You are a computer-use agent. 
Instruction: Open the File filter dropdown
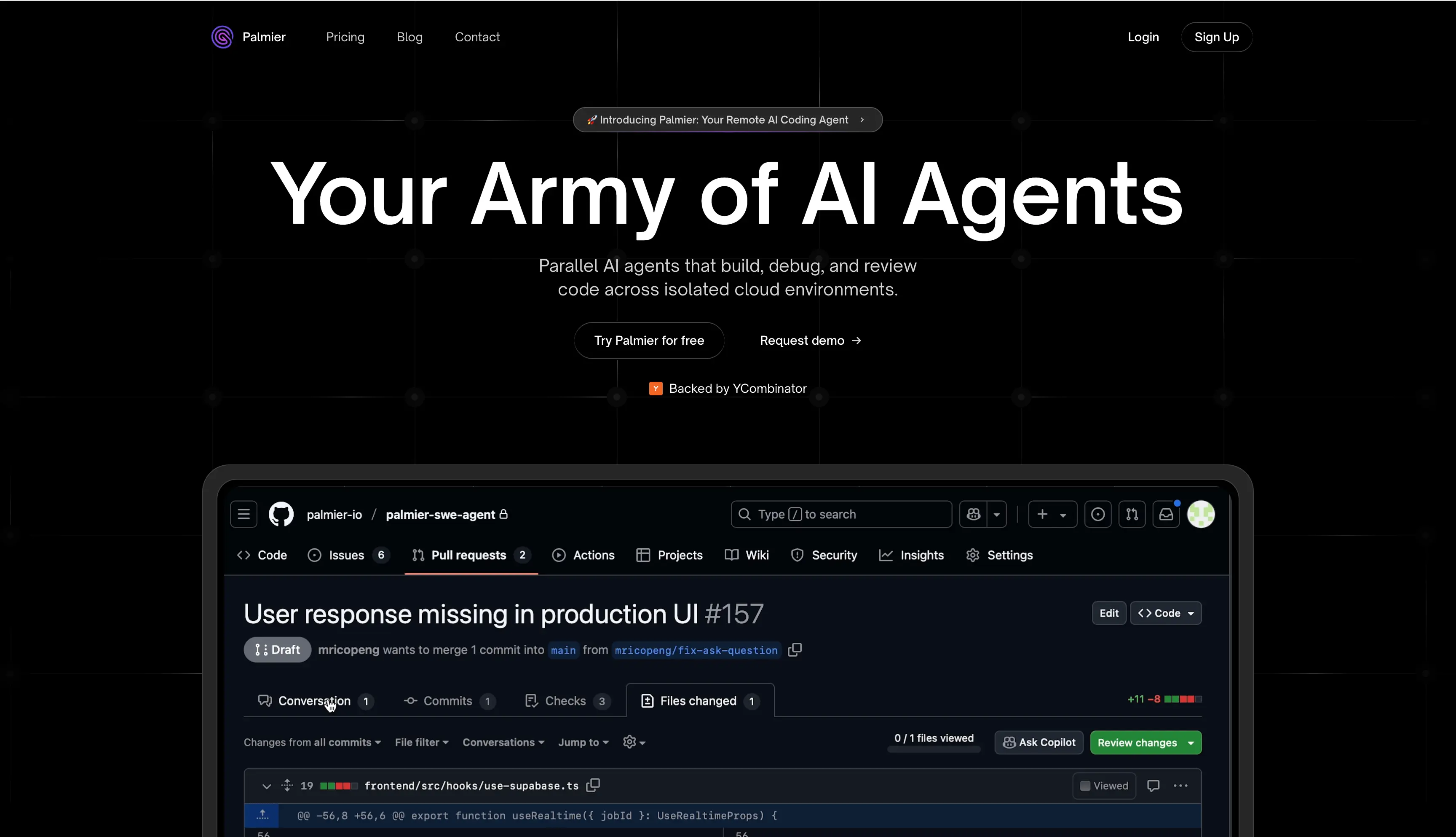pyautogui.click(x=421, y=742)
